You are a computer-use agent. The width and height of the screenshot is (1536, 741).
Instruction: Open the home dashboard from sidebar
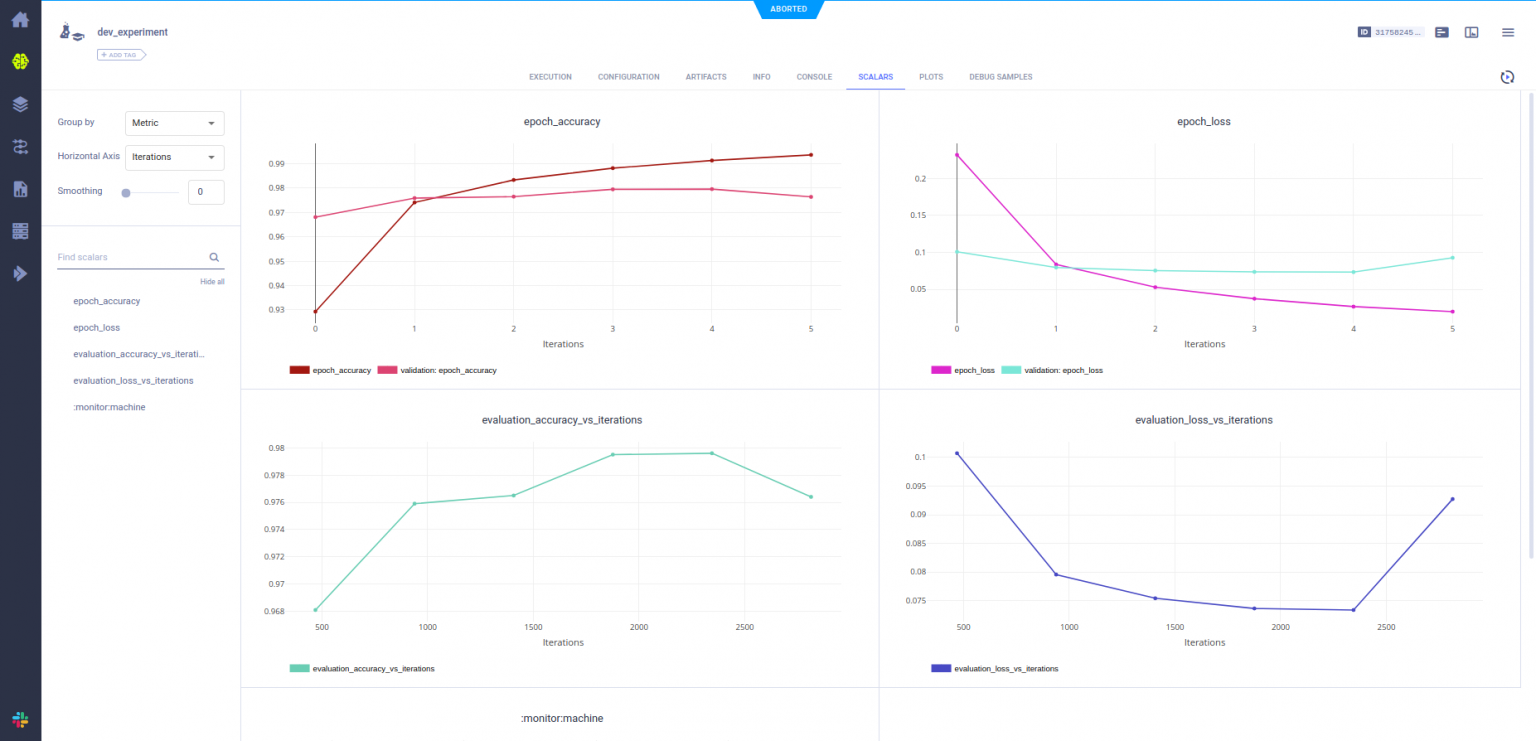pos(20,19)
